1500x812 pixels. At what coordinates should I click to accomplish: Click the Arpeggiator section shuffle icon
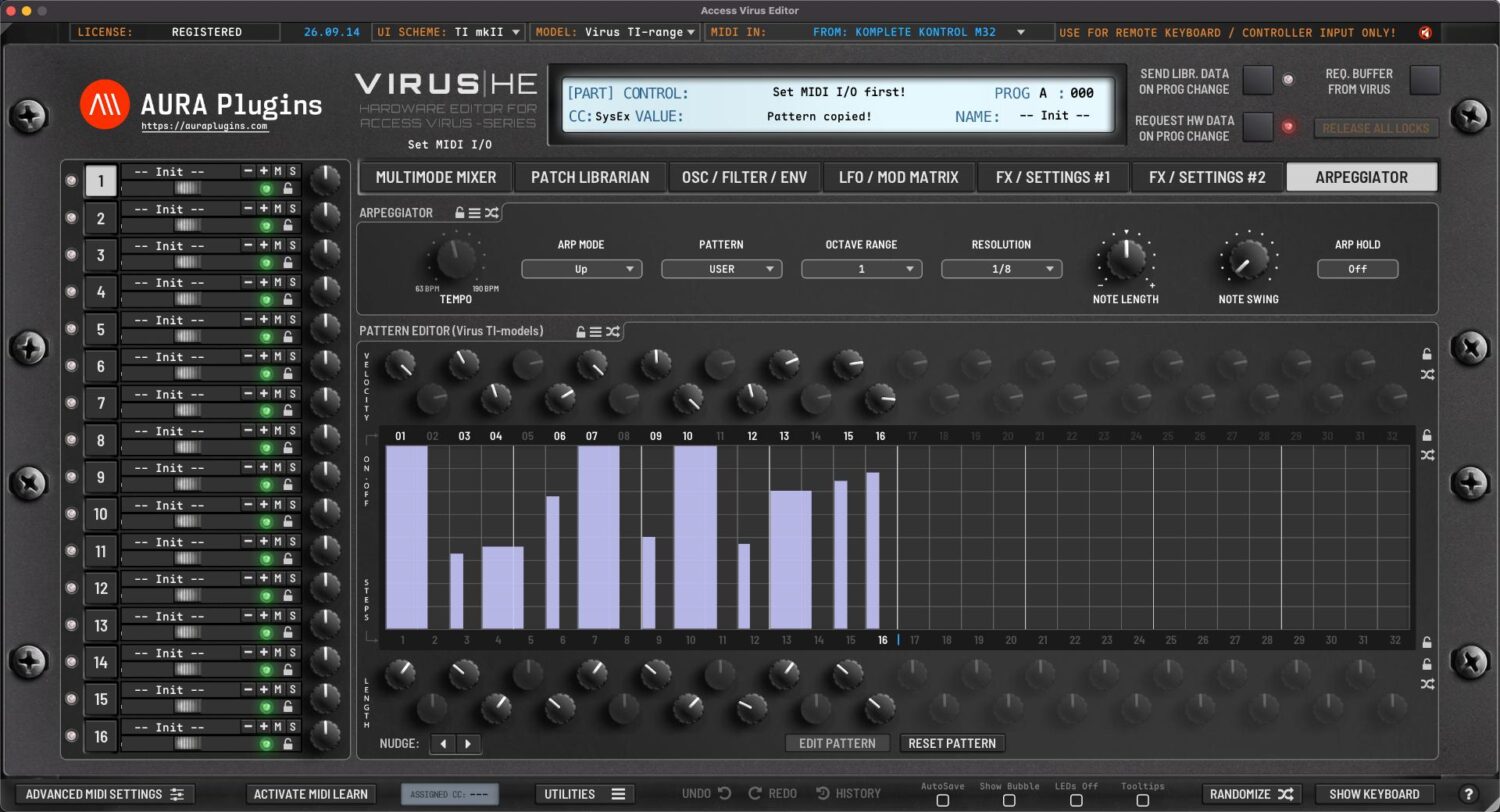tap(491, 213)
